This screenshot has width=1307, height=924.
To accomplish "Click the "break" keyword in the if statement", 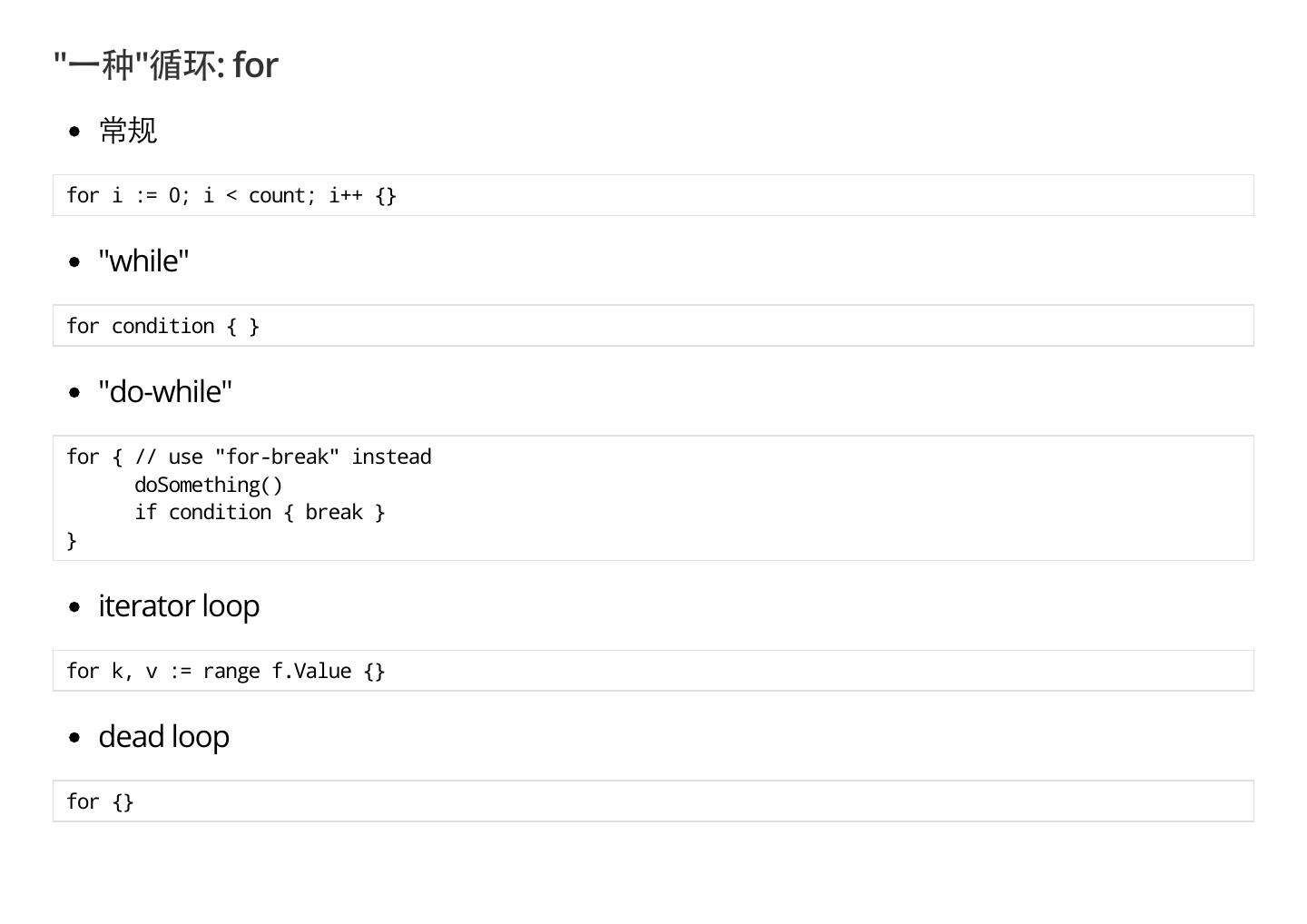I will [x=333, y=513].
